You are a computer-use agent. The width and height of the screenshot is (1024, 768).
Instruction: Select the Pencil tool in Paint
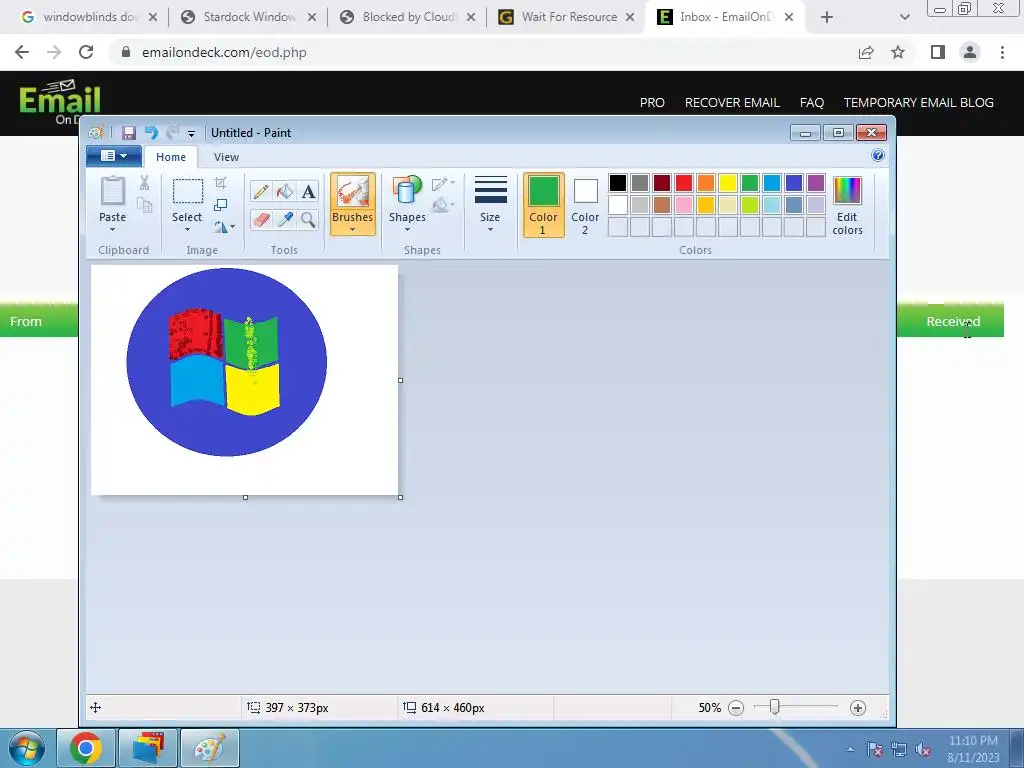[x=261, y=191]
